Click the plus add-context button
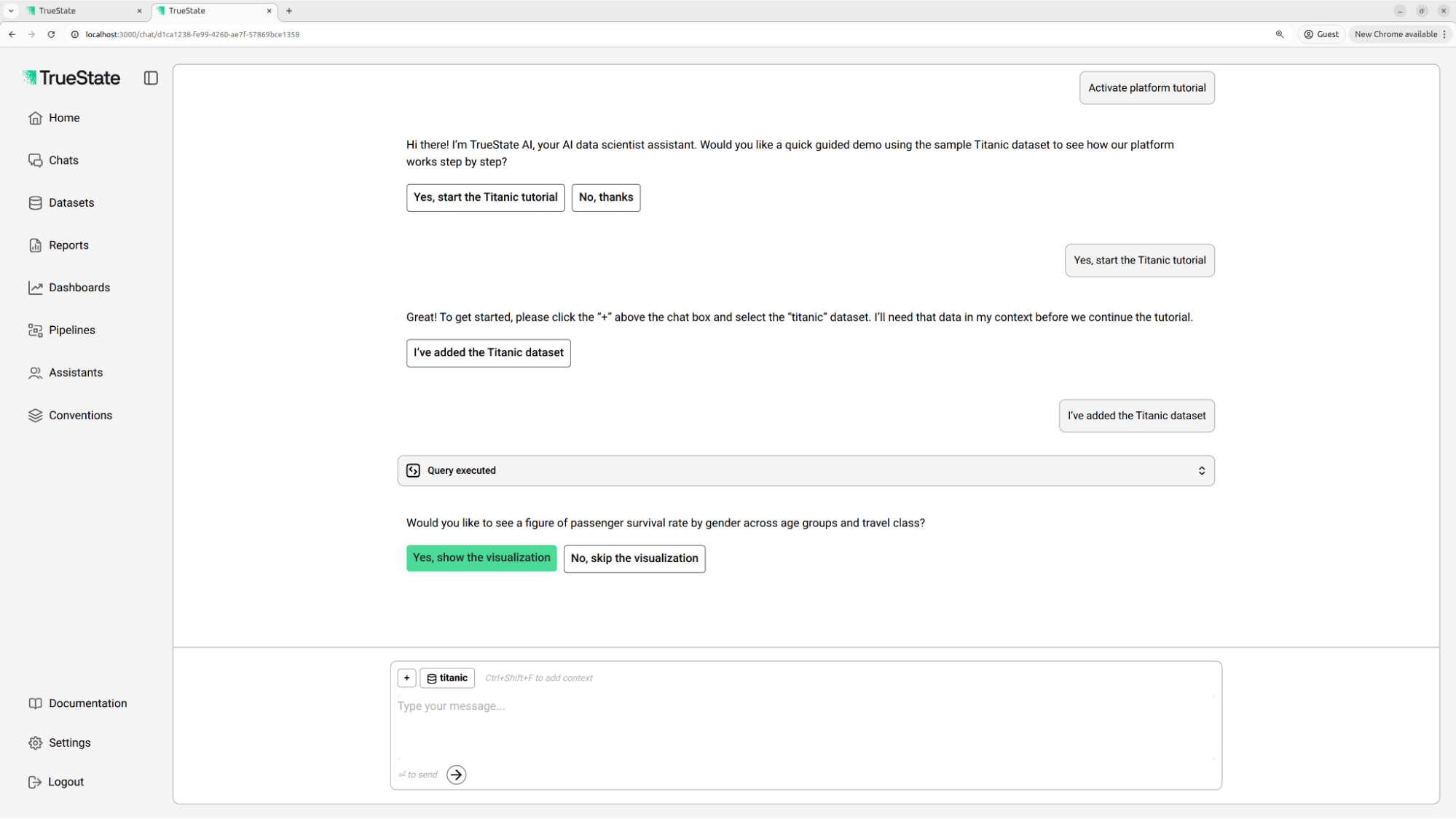1456x819 pixels. pos(406,678)
